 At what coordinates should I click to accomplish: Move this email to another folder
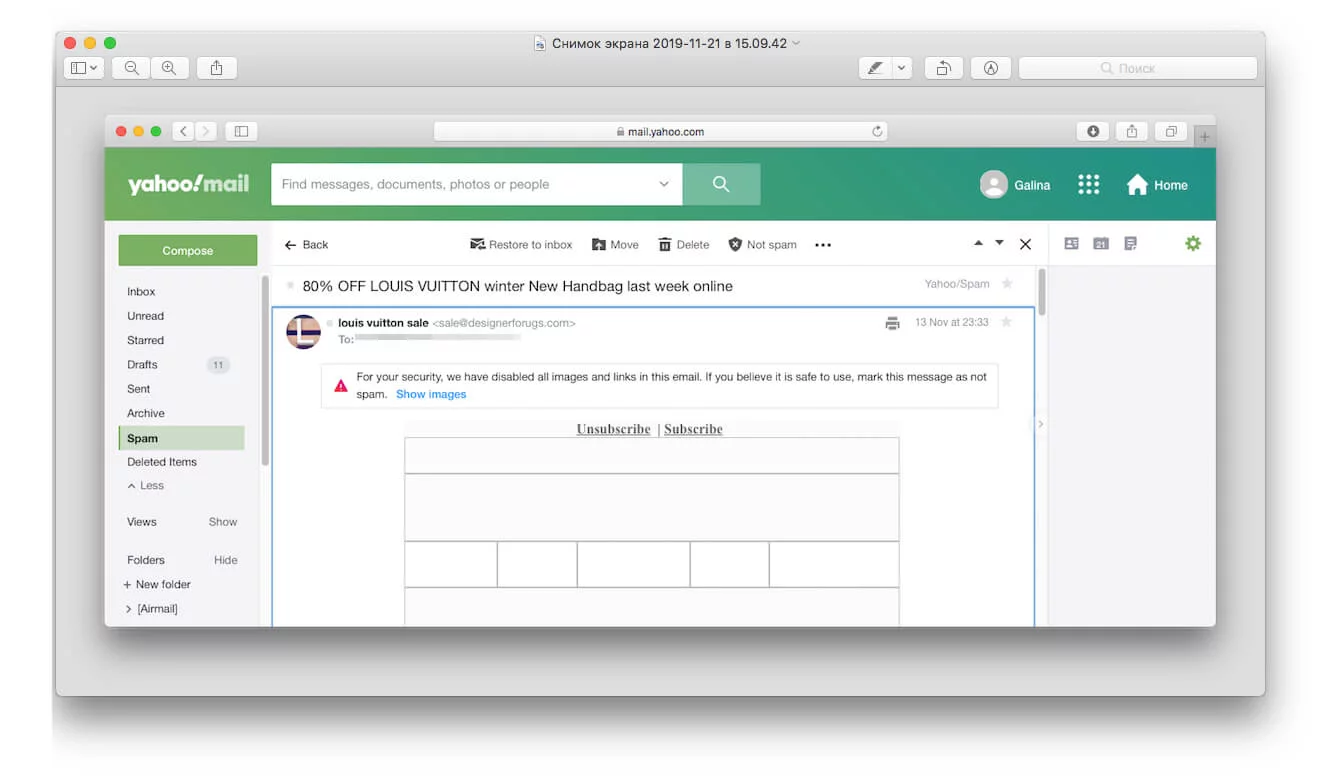tap(614, 244)
